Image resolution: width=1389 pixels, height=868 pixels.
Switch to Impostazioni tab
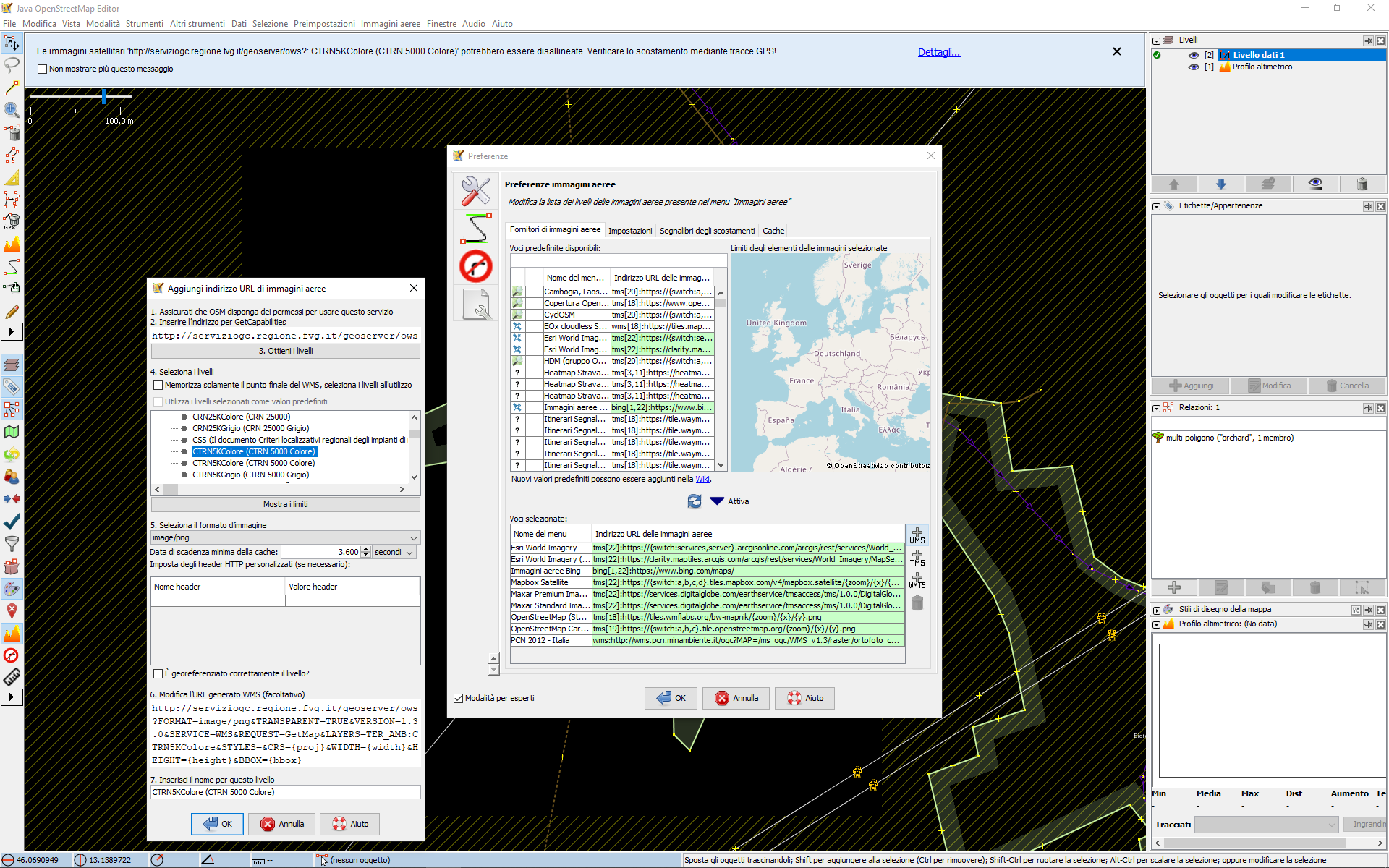[x=630, y=231]
